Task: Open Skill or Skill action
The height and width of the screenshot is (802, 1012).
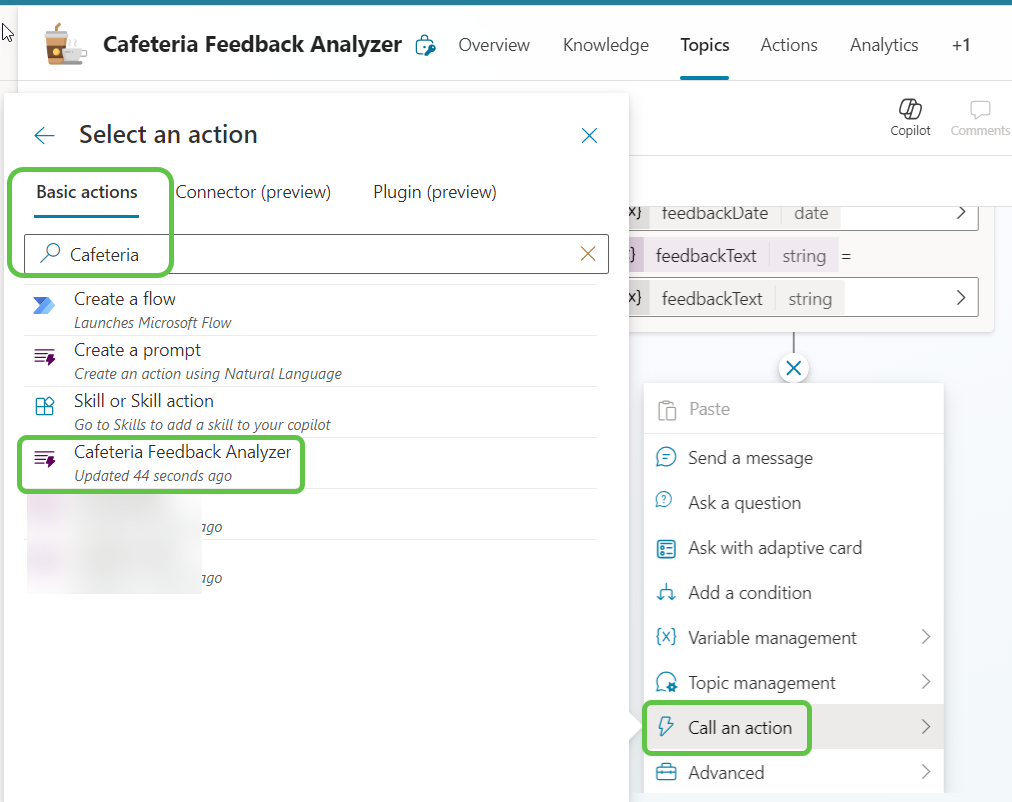Action: coord(143,400)
